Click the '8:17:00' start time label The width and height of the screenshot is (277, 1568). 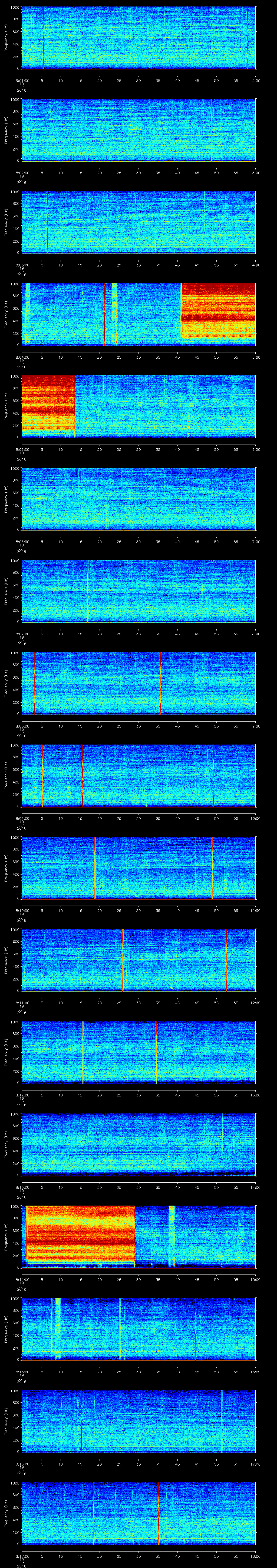[x=22, y=1556]
